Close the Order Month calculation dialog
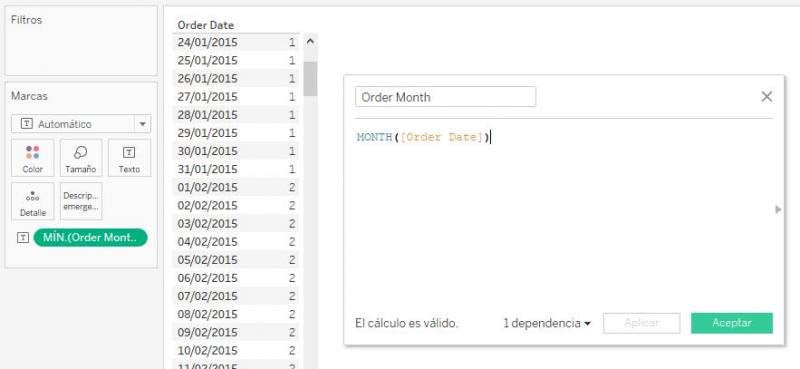Screen dimensions: 800x369 tap(766, 96)
